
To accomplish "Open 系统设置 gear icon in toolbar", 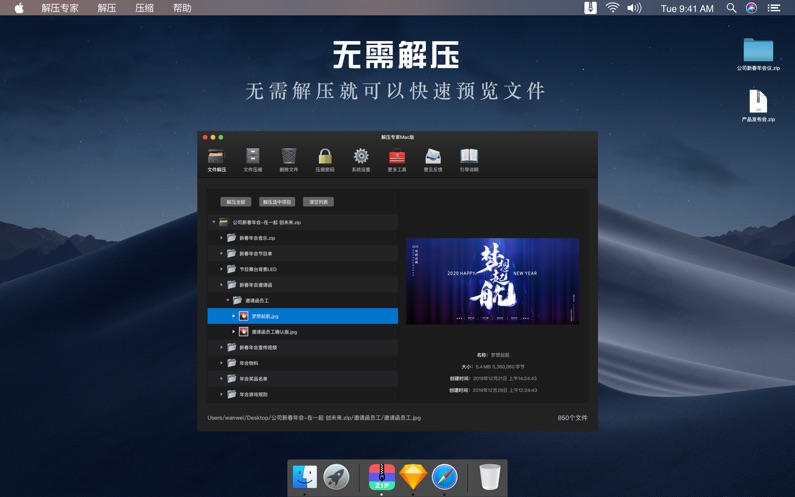I will tap(361, 157).
